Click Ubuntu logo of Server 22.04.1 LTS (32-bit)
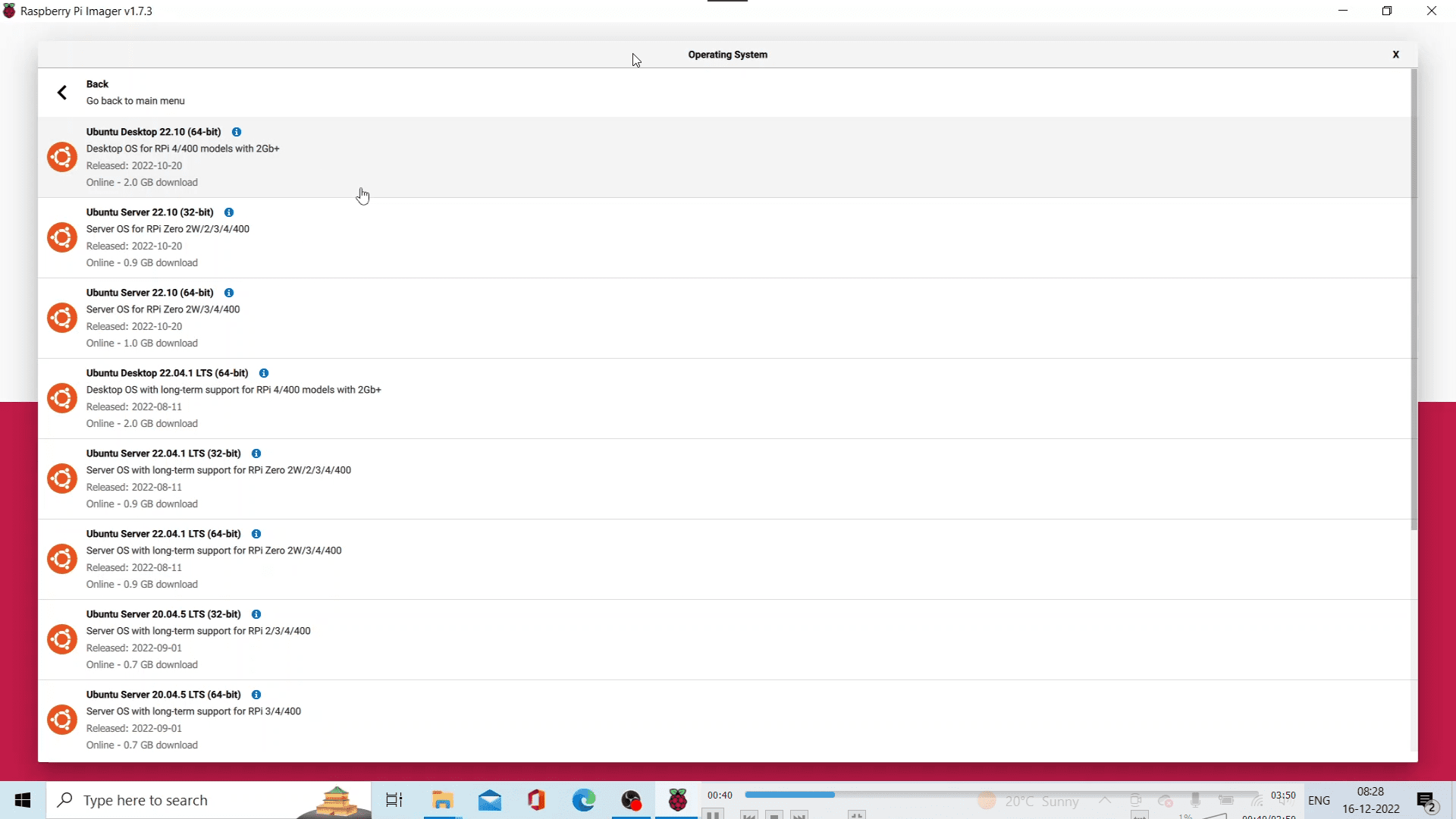1456x819 pixels. coord(62,479)
